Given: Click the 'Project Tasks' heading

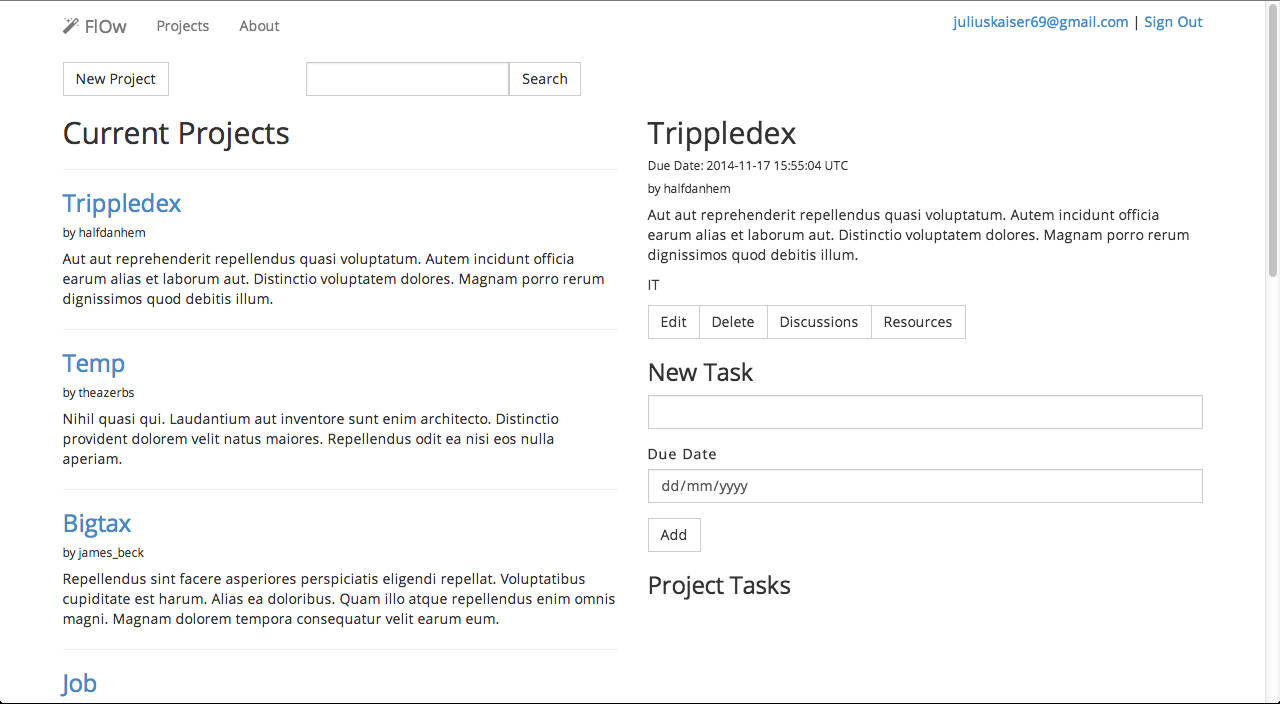Looking at the screenshot, I should [x=719, y=586].
